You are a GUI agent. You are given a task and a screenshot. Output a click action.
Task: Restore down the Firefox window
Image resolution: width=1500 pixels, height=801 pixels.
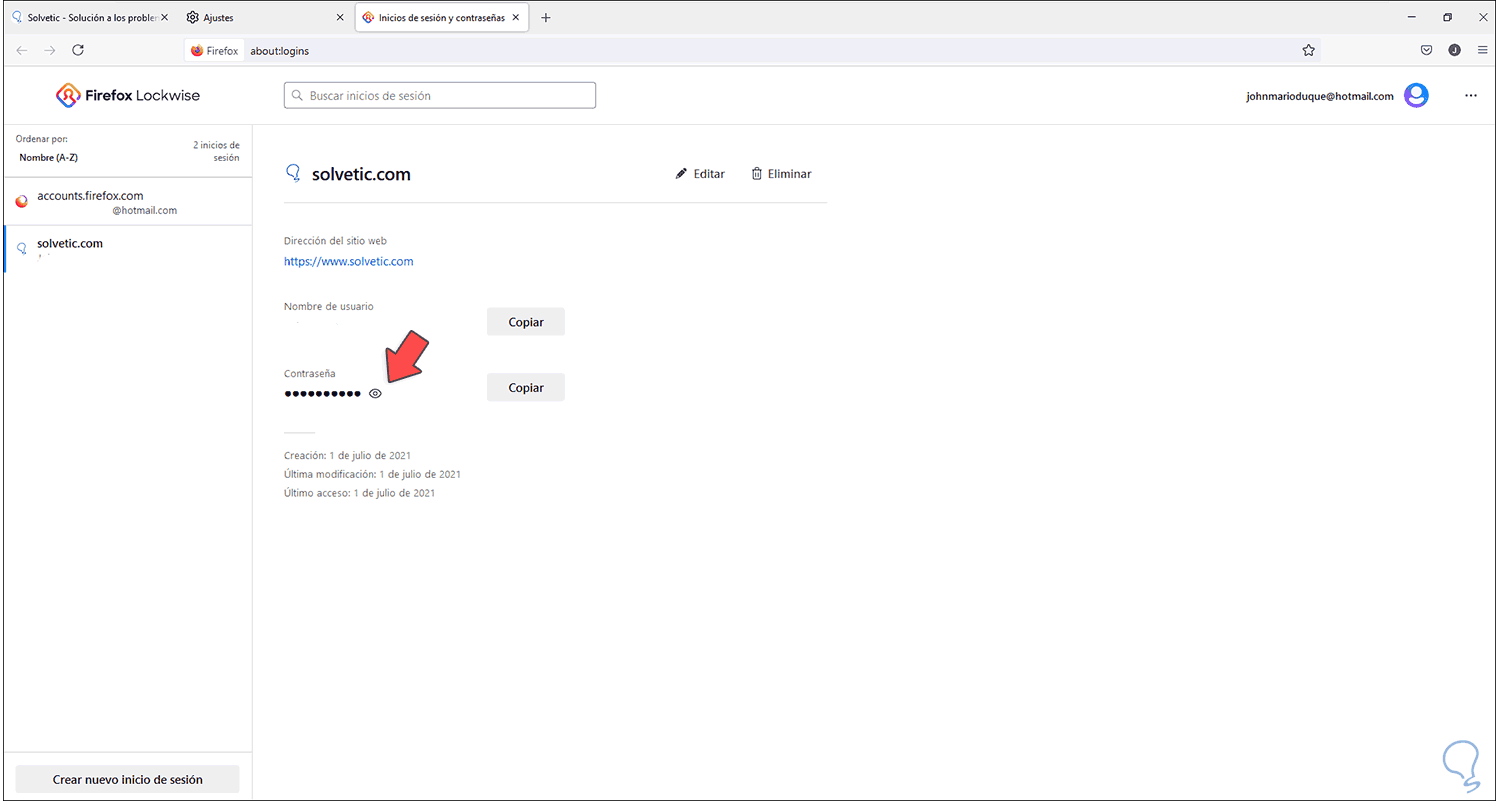pos(1447,17)
